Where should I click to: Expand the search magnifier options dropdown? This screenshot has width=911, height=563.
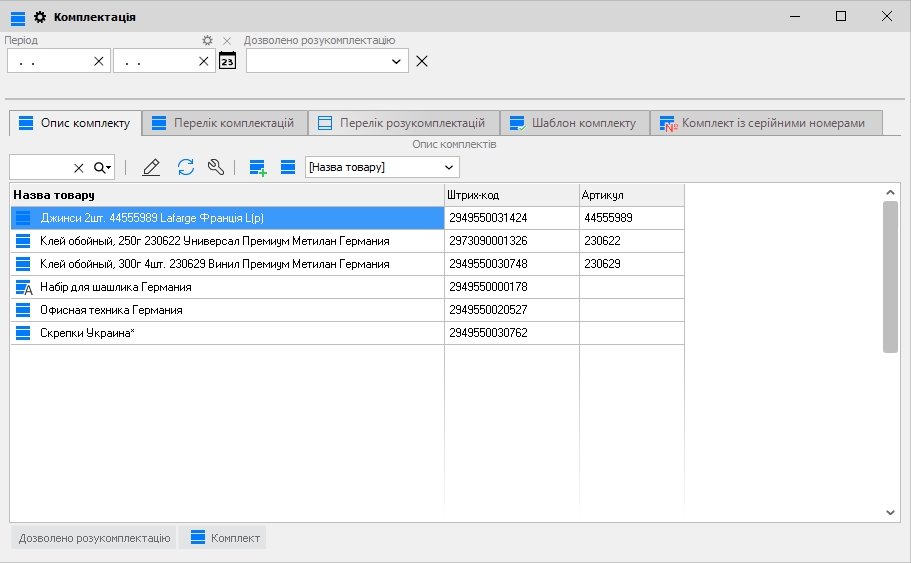(x=103, y=168)
